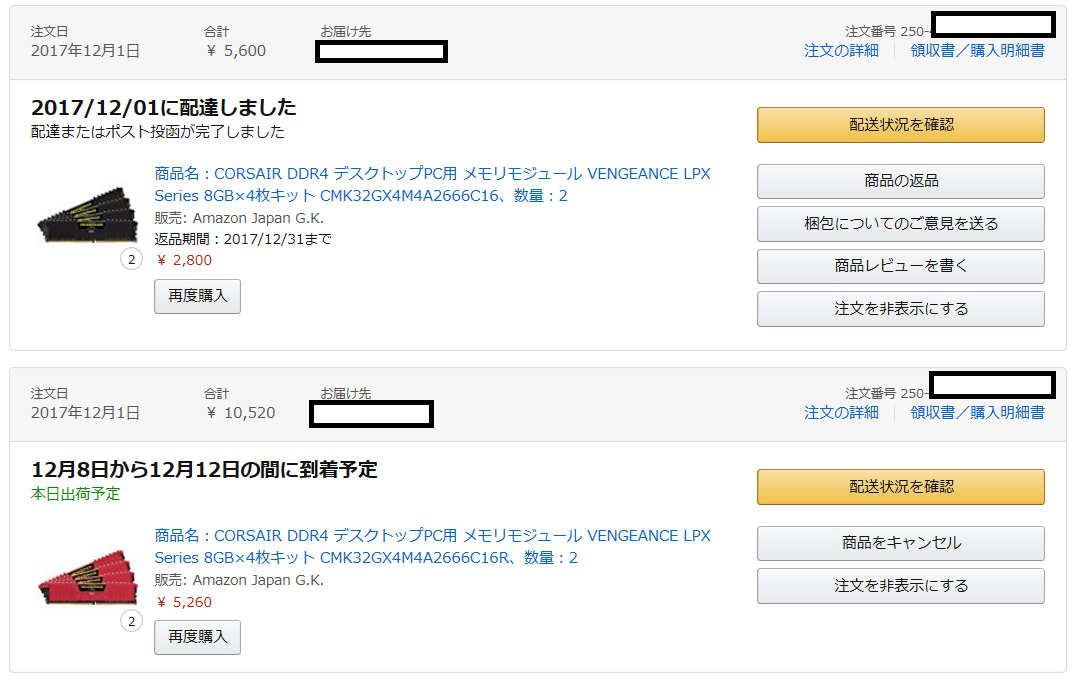1074x681 pixels.
Task: Open 領収書／購入明細書 for the ¥10,520 order
Action: [x=977, y=412]
